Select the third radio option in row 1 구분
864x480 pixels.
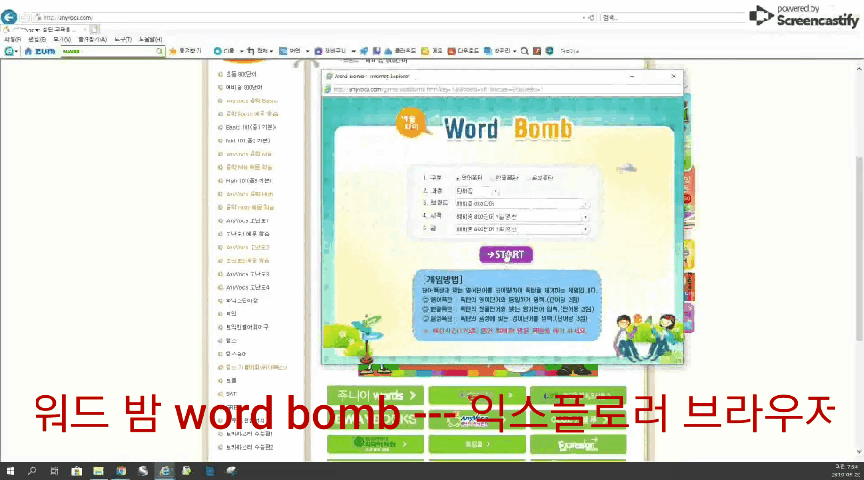tap(528, 178)
